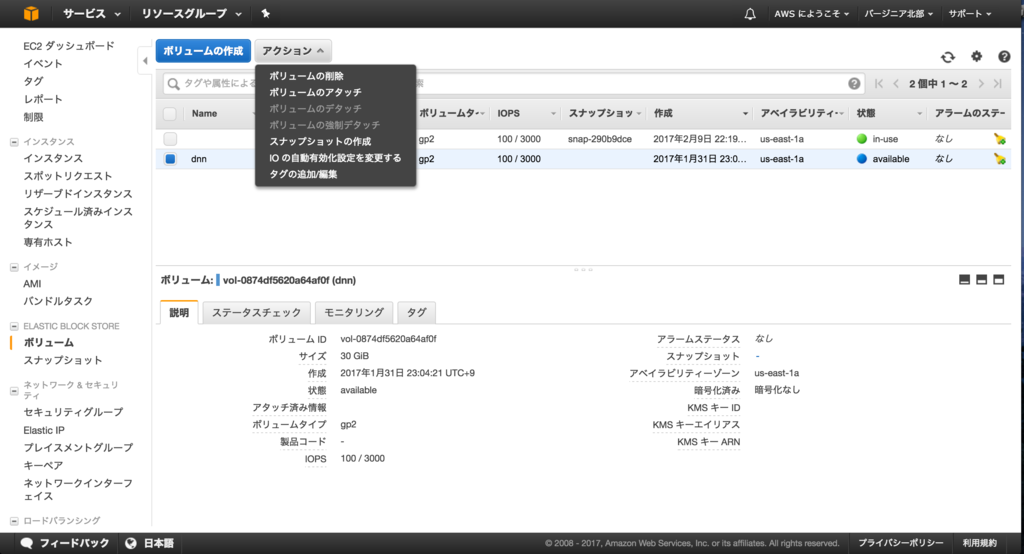1024x554 pixels.
Task: Click the language globe icon
Action: [x=131, y=543]
